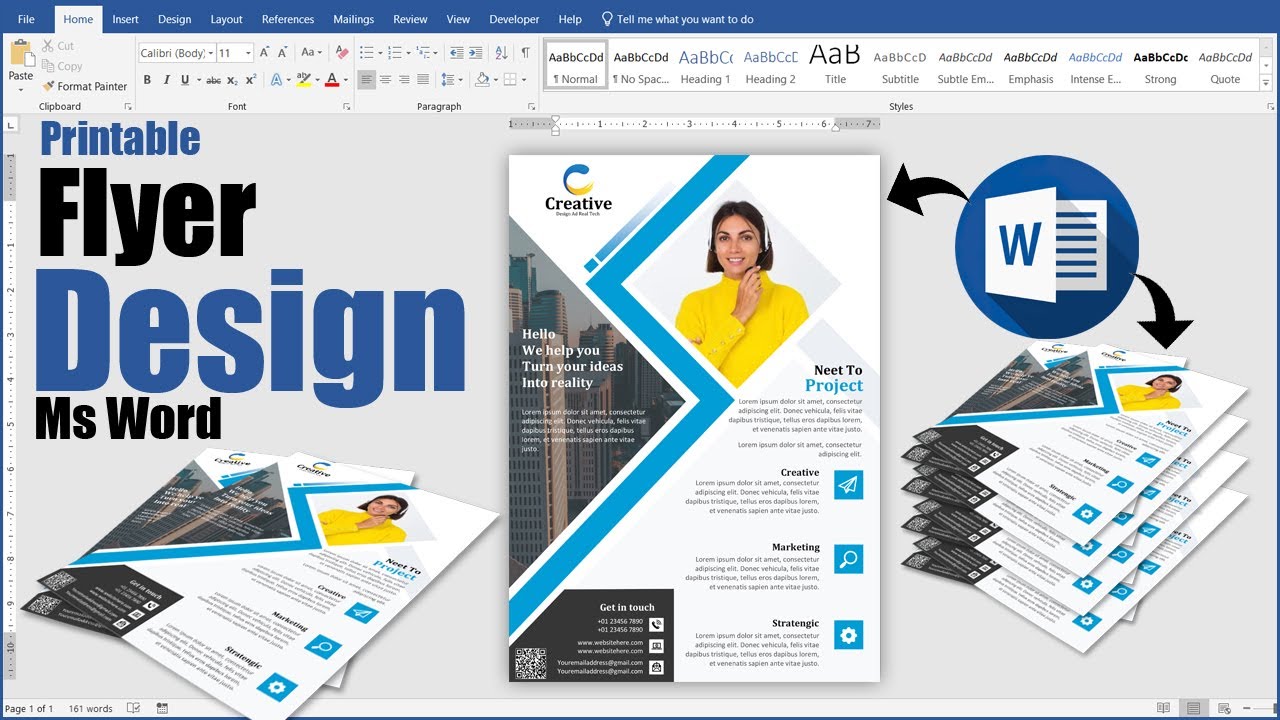The height and width of the screenshot is (720, 1280).
Task: Click the Cut button
Action: 59,46
